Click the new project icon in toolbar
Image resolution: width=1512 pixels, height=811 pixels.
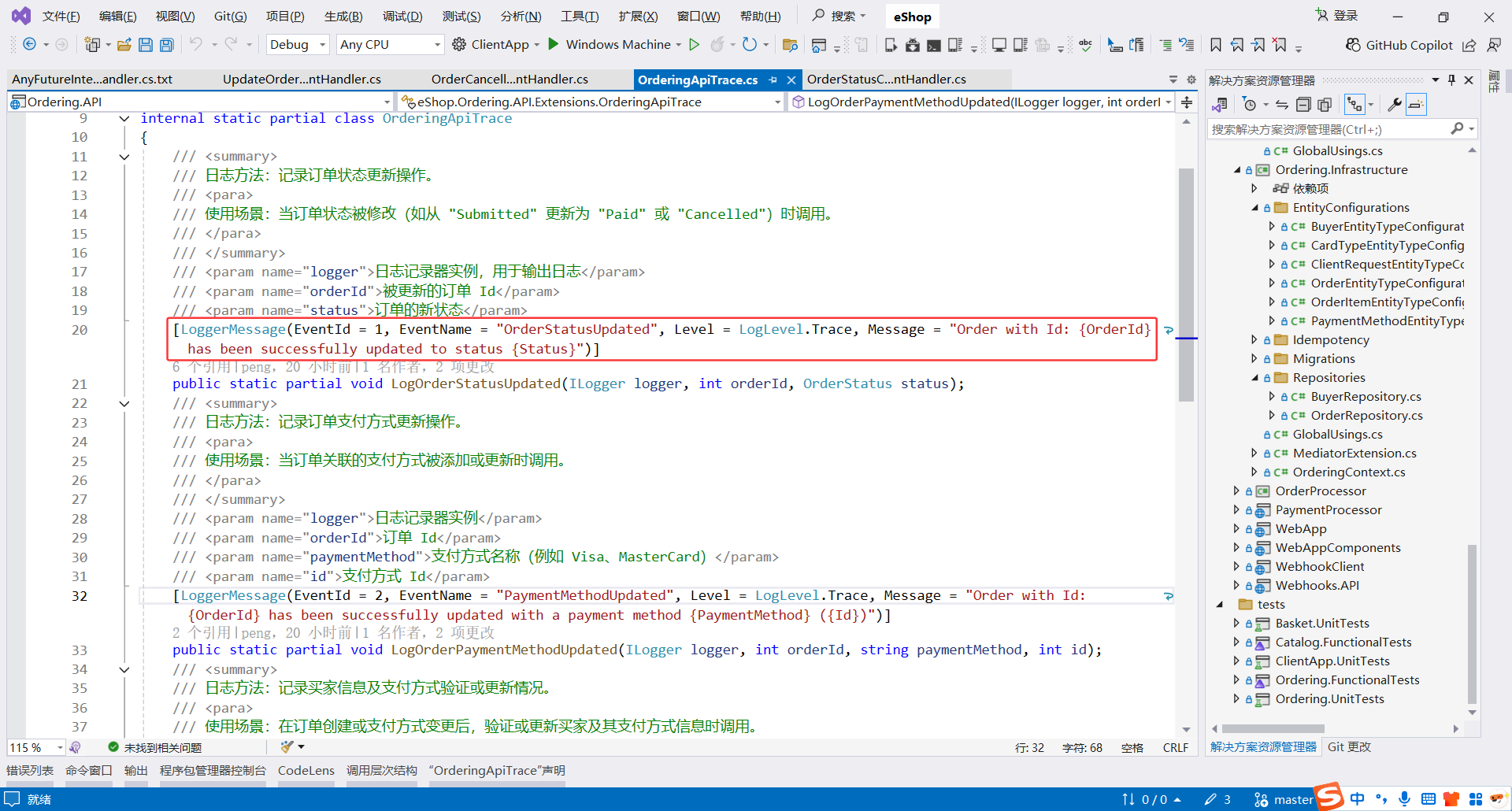tap(92, 45)
